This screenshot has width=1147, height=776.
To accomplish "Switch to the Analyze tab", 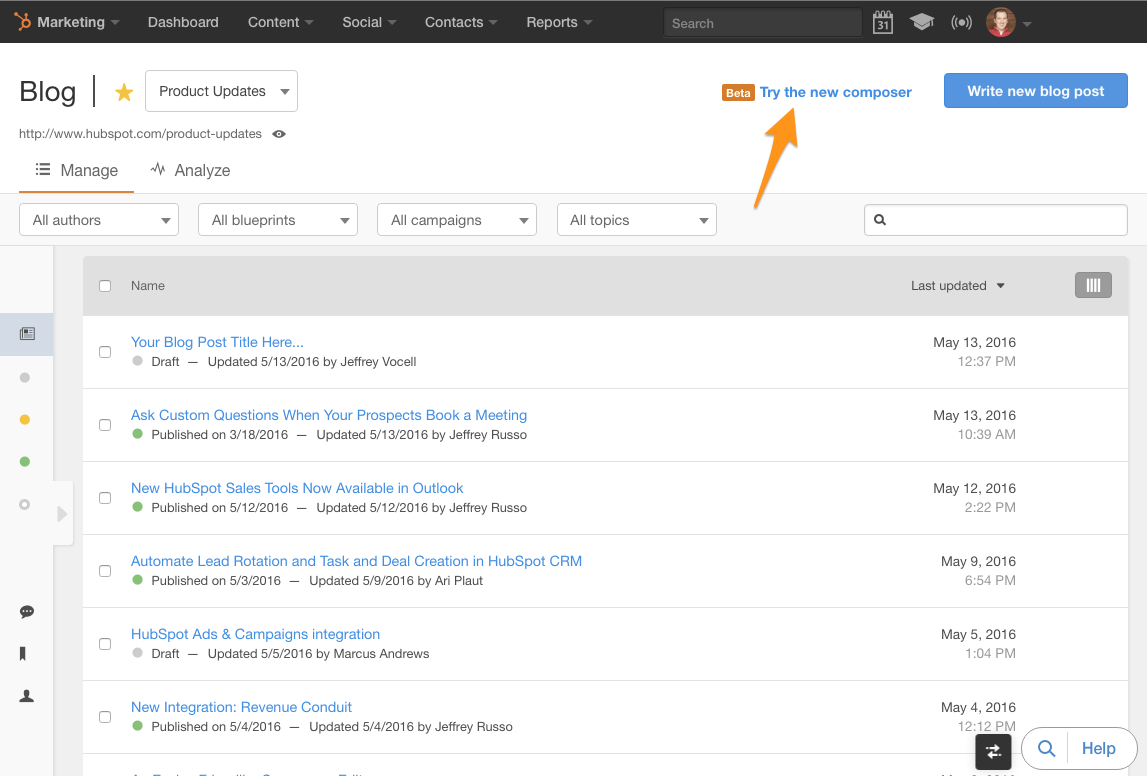I will (190, 170).
